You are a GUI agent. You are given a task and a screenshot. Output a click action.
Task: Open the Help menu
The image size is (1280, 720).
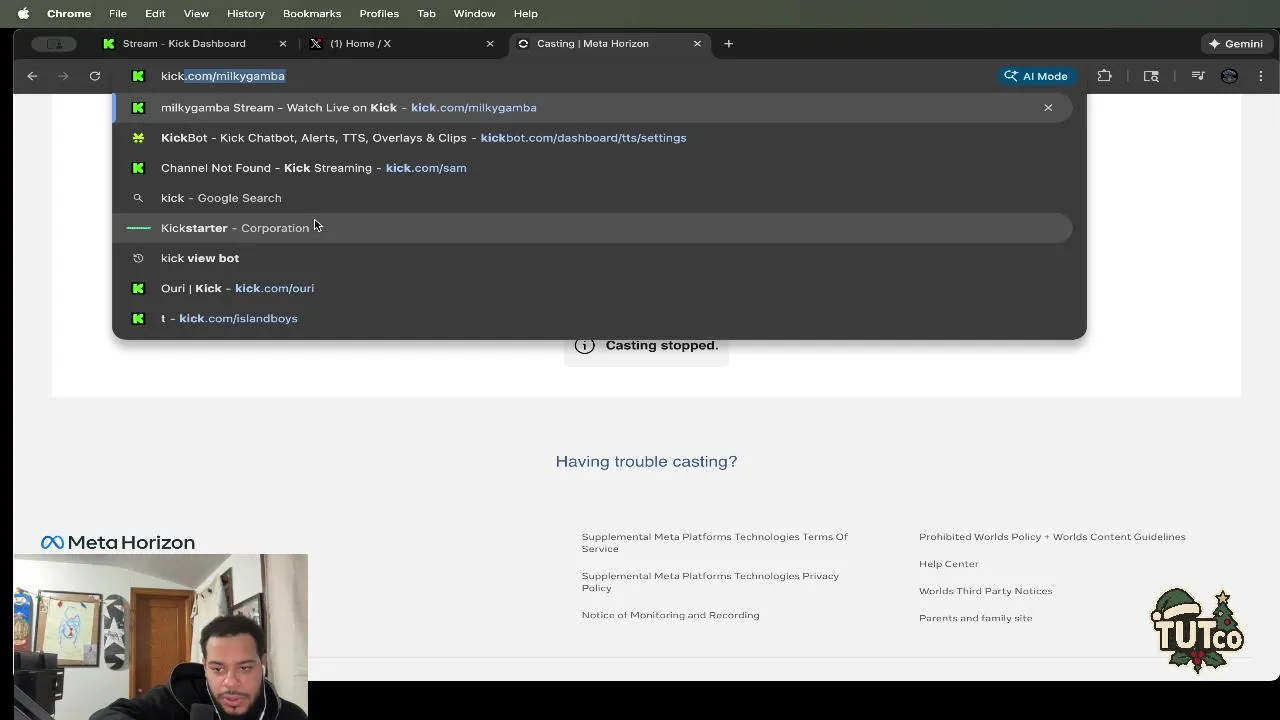click(526, 13)
